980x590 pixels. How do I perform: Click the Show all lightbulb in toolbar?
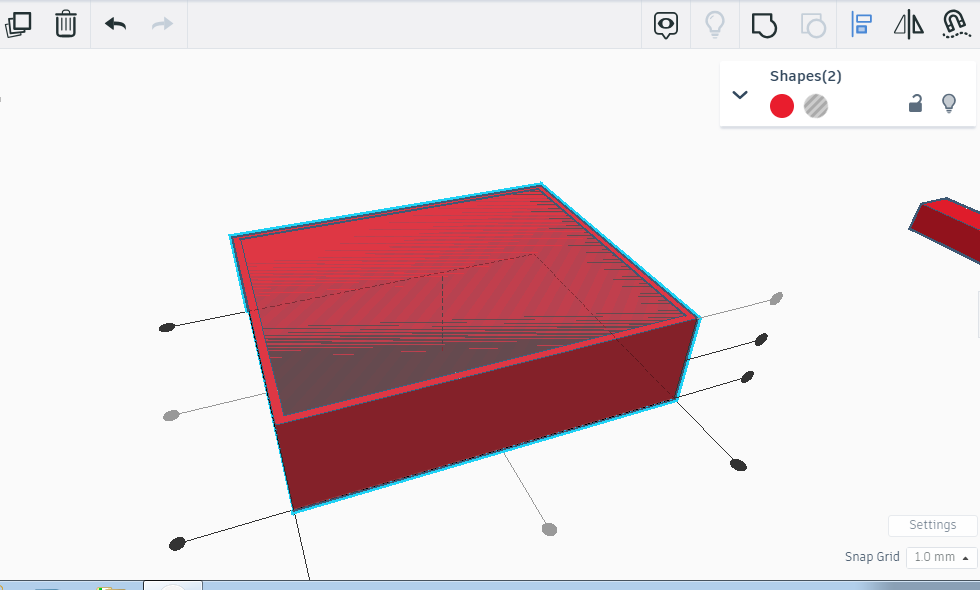pyautogui.click(x=715, y=24)
